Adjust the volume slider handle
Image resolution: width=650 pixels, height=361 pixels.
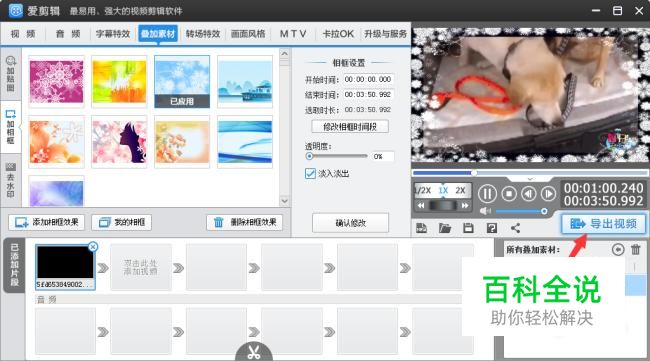point(544,211)
